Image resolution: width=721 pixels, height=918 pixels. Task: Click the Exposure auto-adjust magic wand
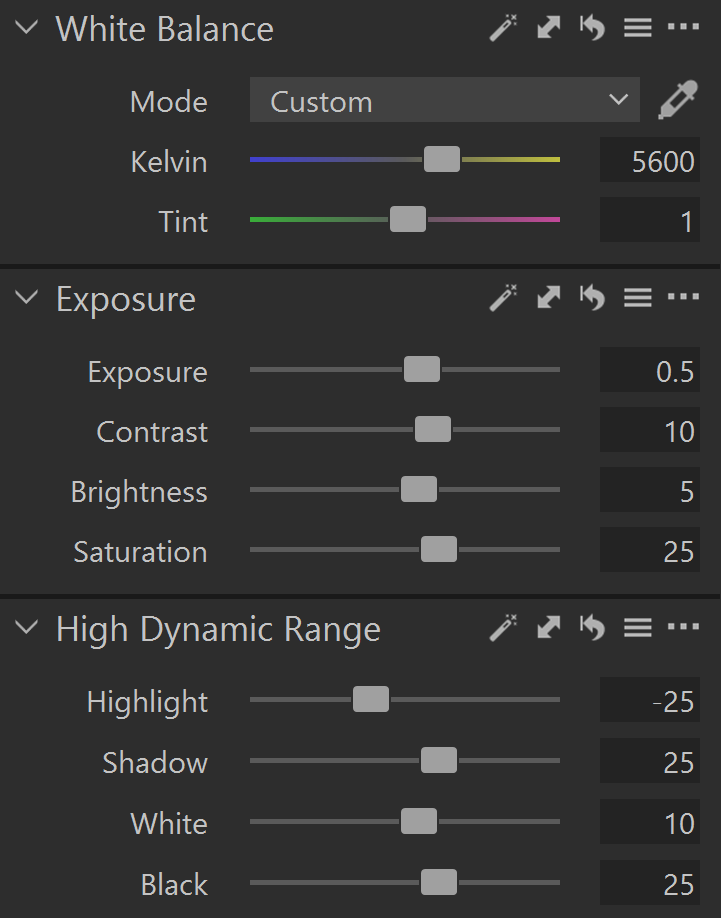pyautogui.click(x=503, y=297)
